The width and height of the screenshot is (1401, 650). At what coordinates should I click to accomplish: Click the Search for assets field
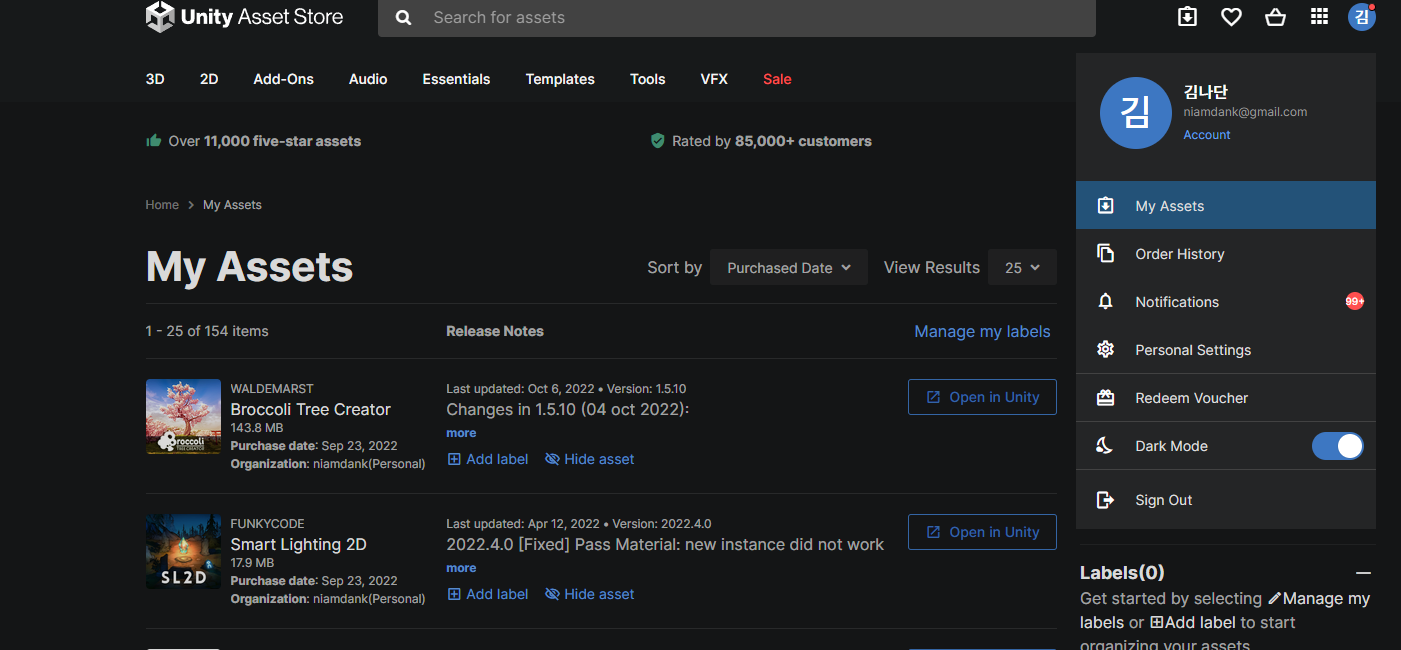(x=737, y=18)
